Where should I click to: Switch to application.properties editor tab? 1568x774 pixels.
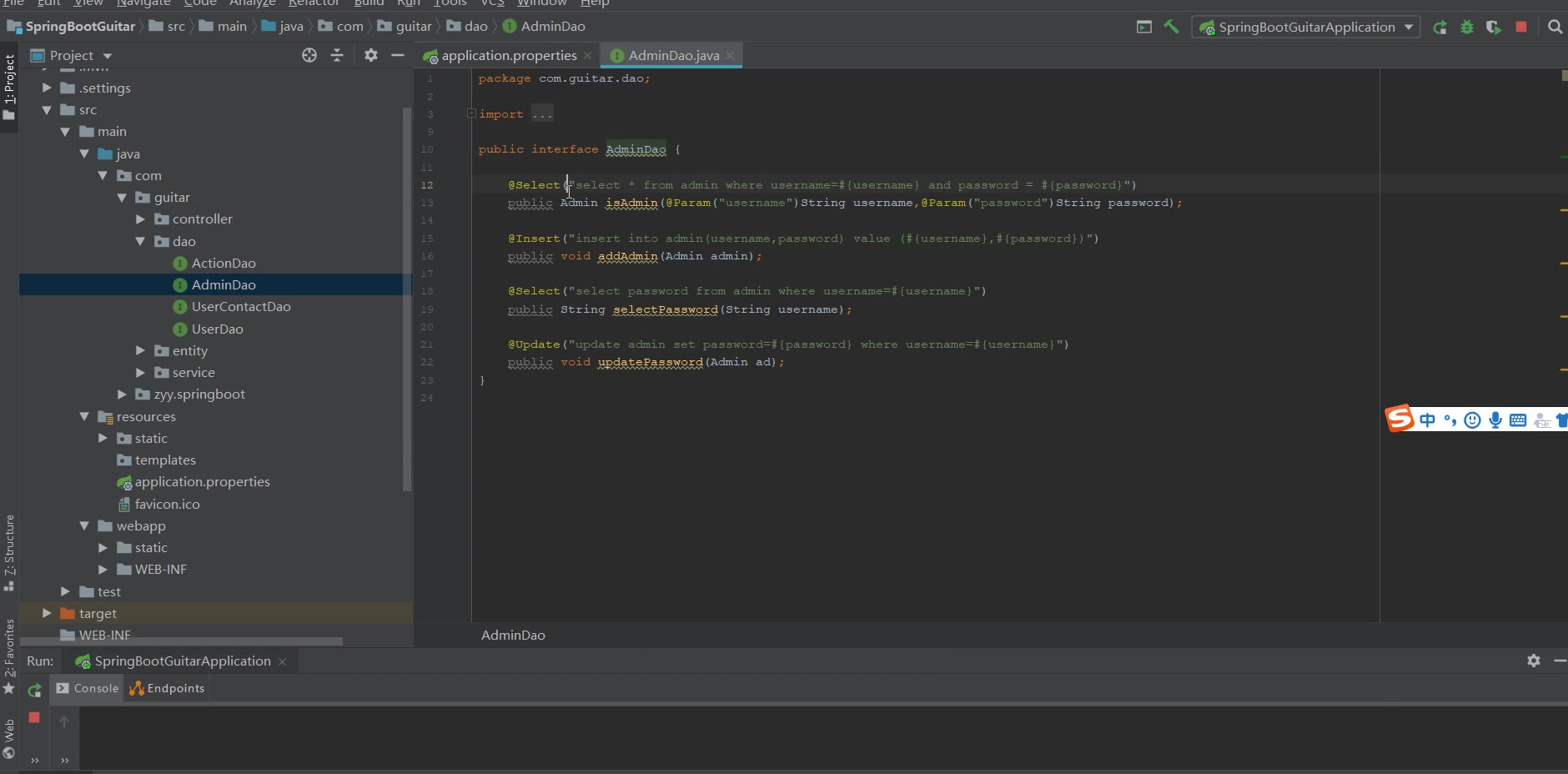click(x=508, y=56)
